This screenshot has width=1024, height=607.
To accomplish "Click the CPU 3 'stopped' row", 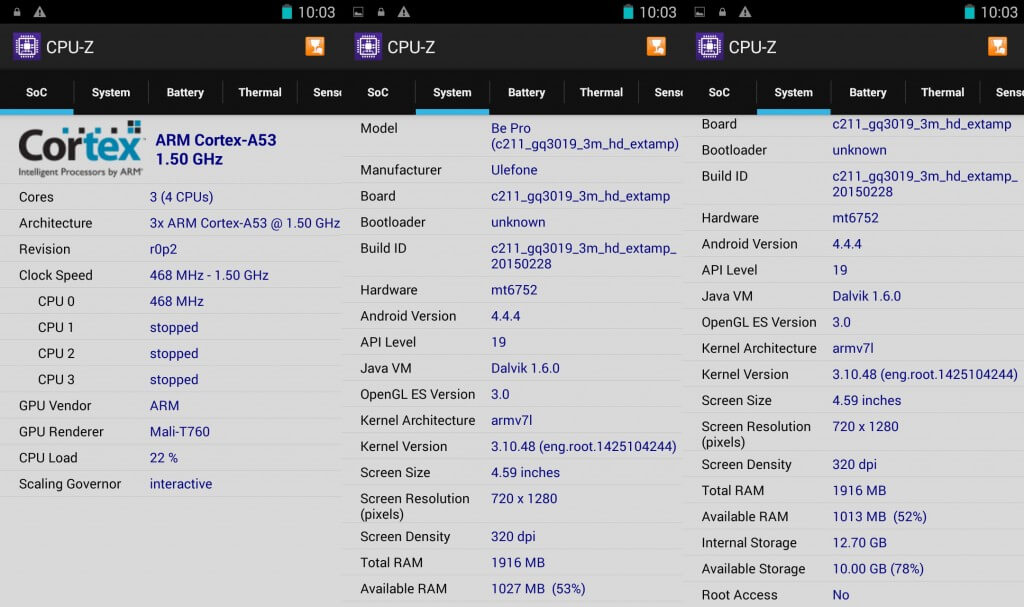I will coord(171,380).
